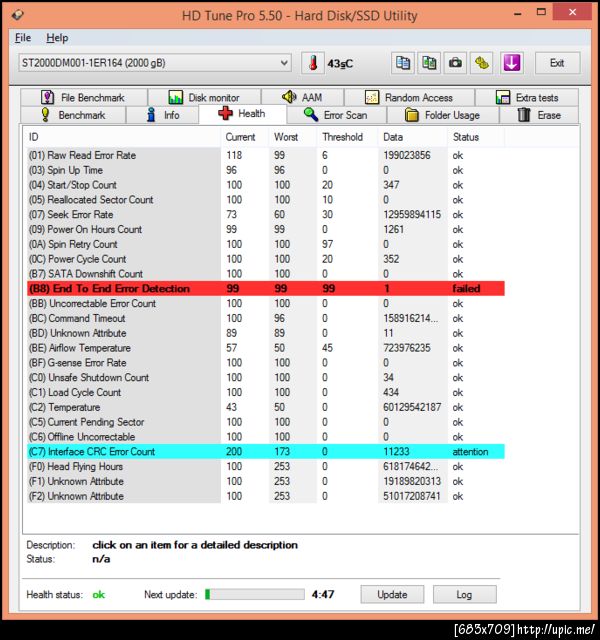Screen dimensions: 600x640
Task: Open the Random Access tab
Action: coord(409,98)
